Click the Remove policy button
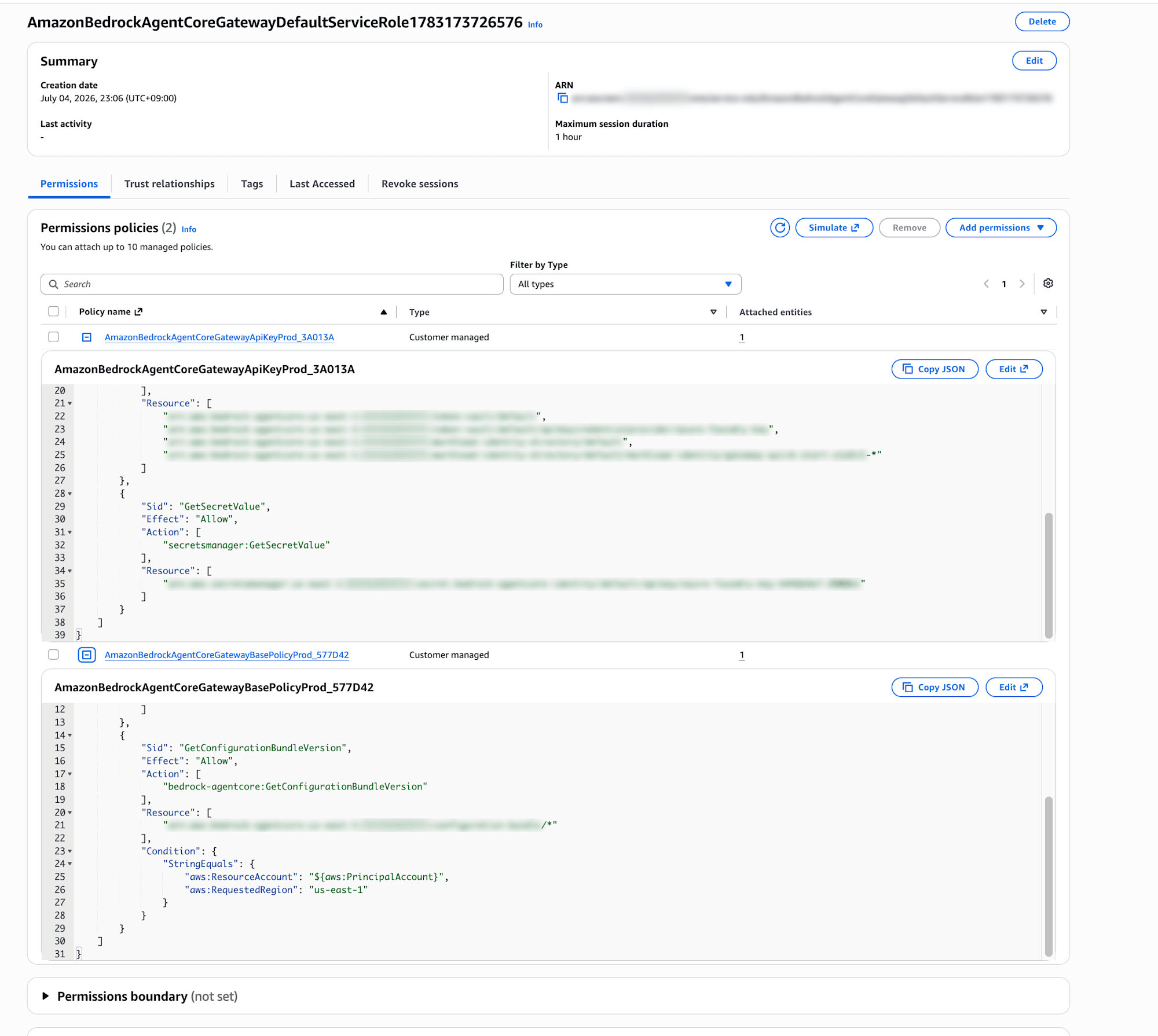Screen dimensions: 1158x1036 [x=909, y=228]
